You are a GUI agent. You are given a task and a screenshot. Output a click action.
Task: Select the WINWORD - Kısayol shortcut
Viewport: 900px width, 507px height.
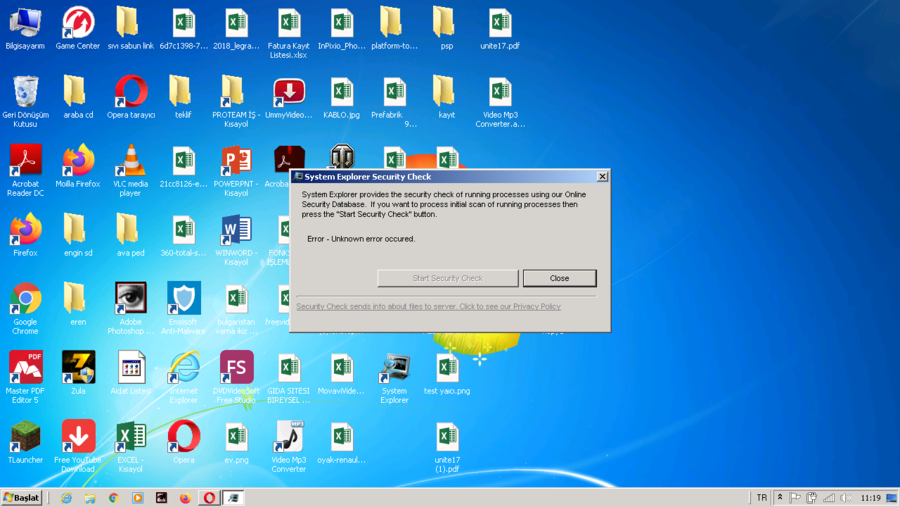(236, 239)
